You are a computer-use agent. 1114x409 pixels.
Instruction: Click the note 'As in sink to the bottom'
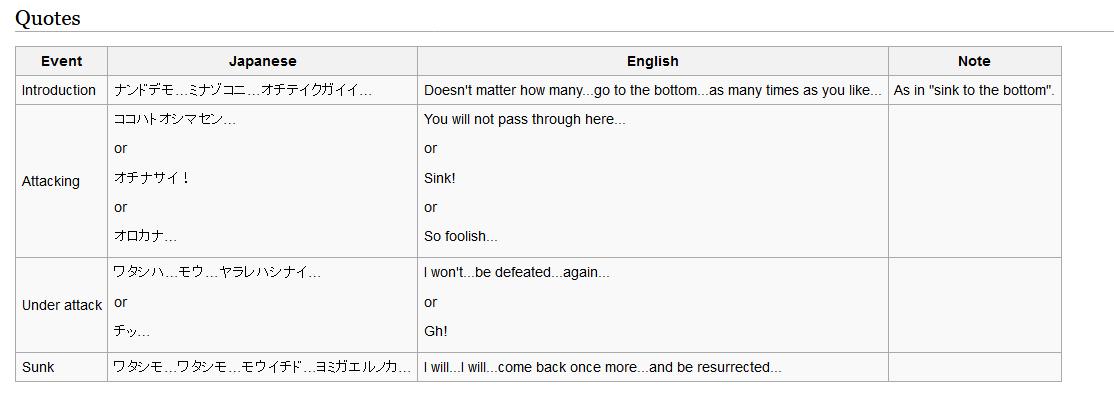click(x=974, y=90)
